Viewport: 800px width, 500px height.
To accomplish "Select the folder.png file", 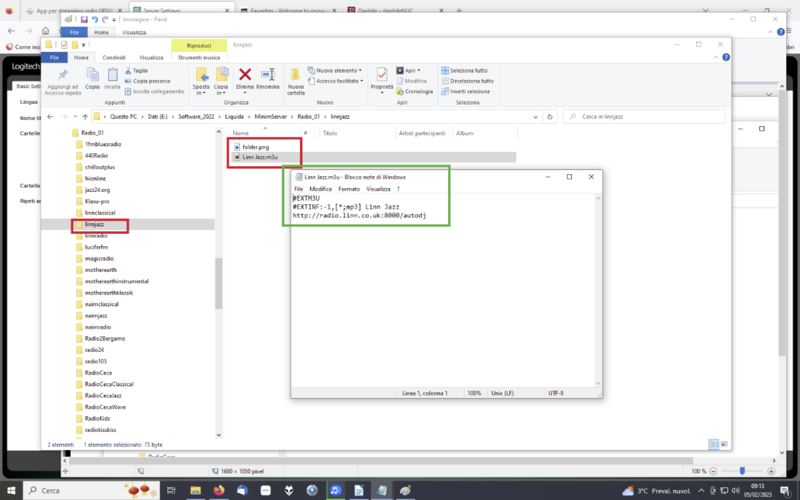I will point(256,147).
